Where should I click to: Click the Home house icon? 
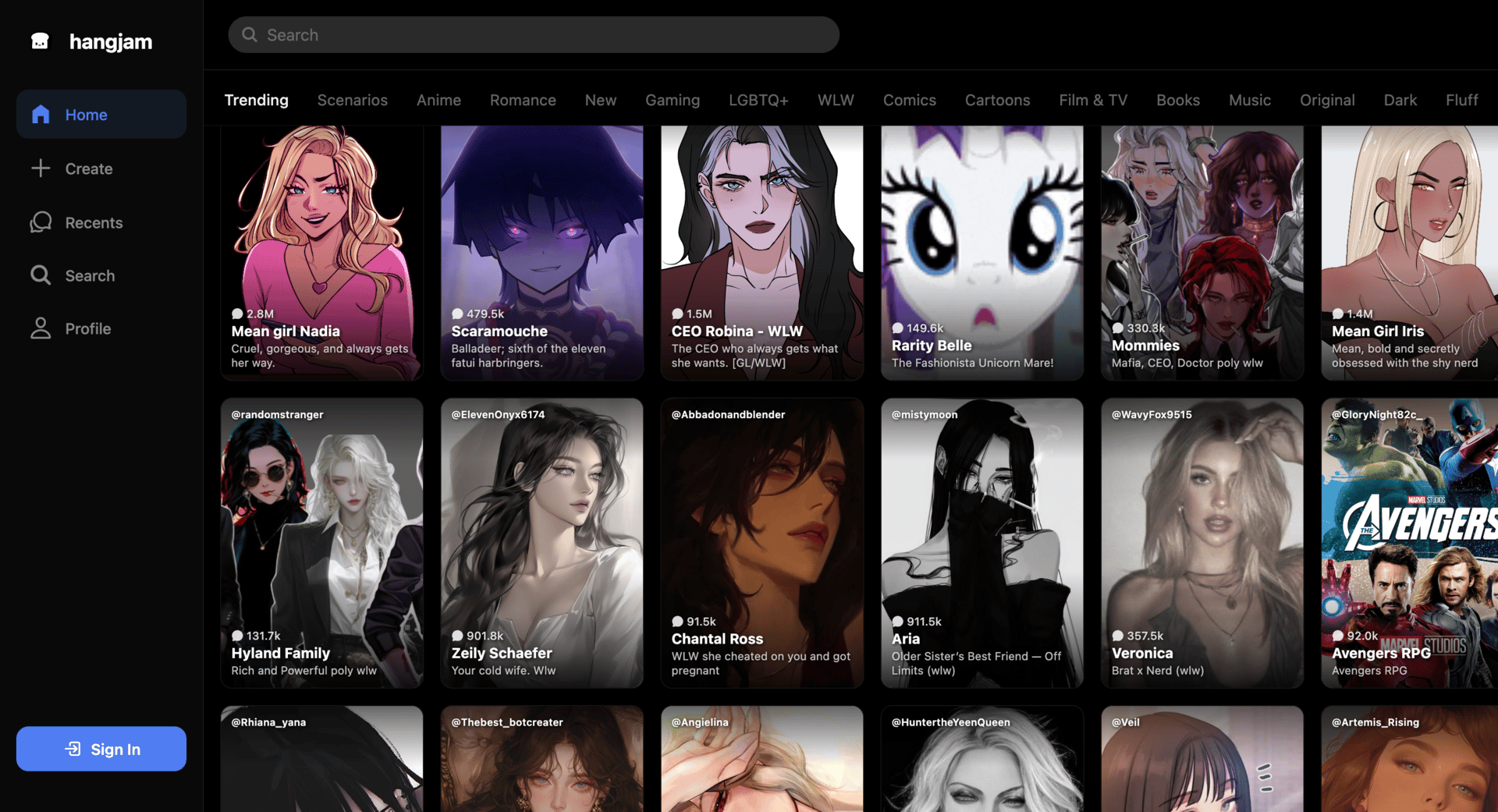point(41,115)
